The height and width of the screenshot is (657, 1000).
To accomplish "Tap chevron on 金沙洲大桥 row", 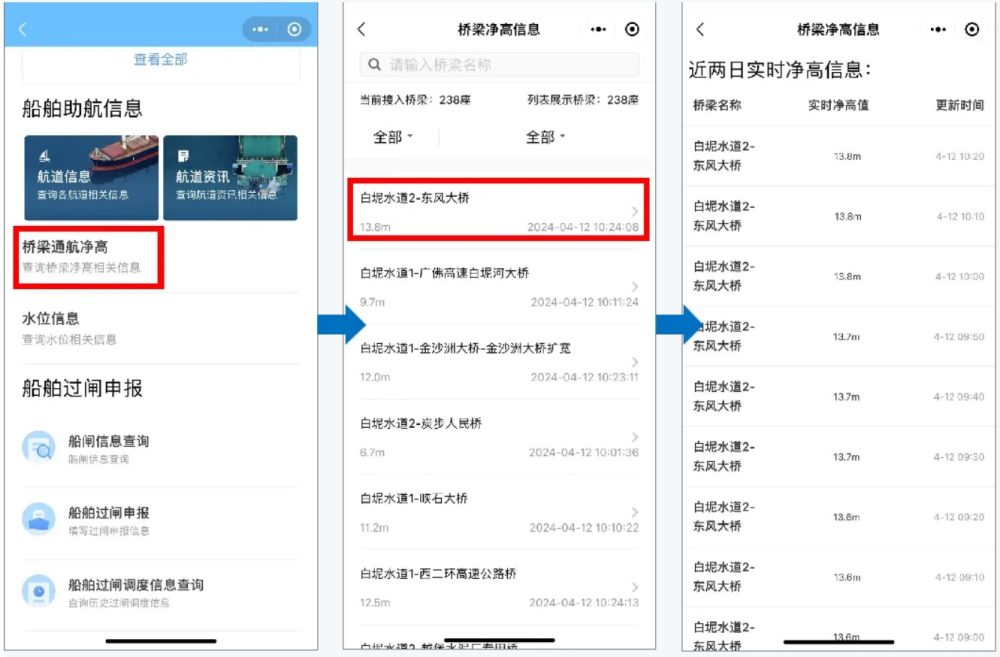I will [635, 362].
